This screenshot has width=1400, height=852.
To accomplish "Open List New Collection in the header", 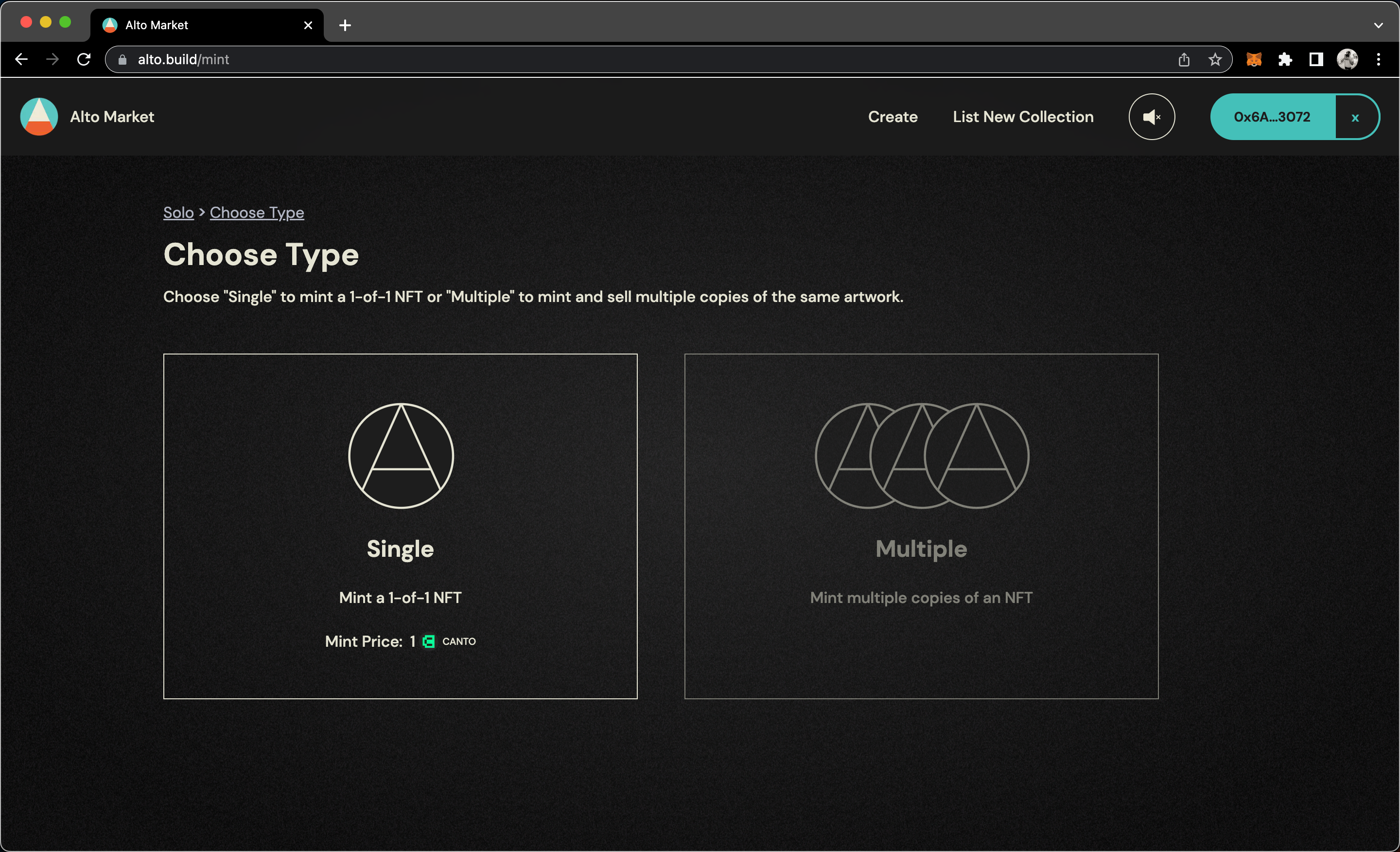I will click(1023, 117).
